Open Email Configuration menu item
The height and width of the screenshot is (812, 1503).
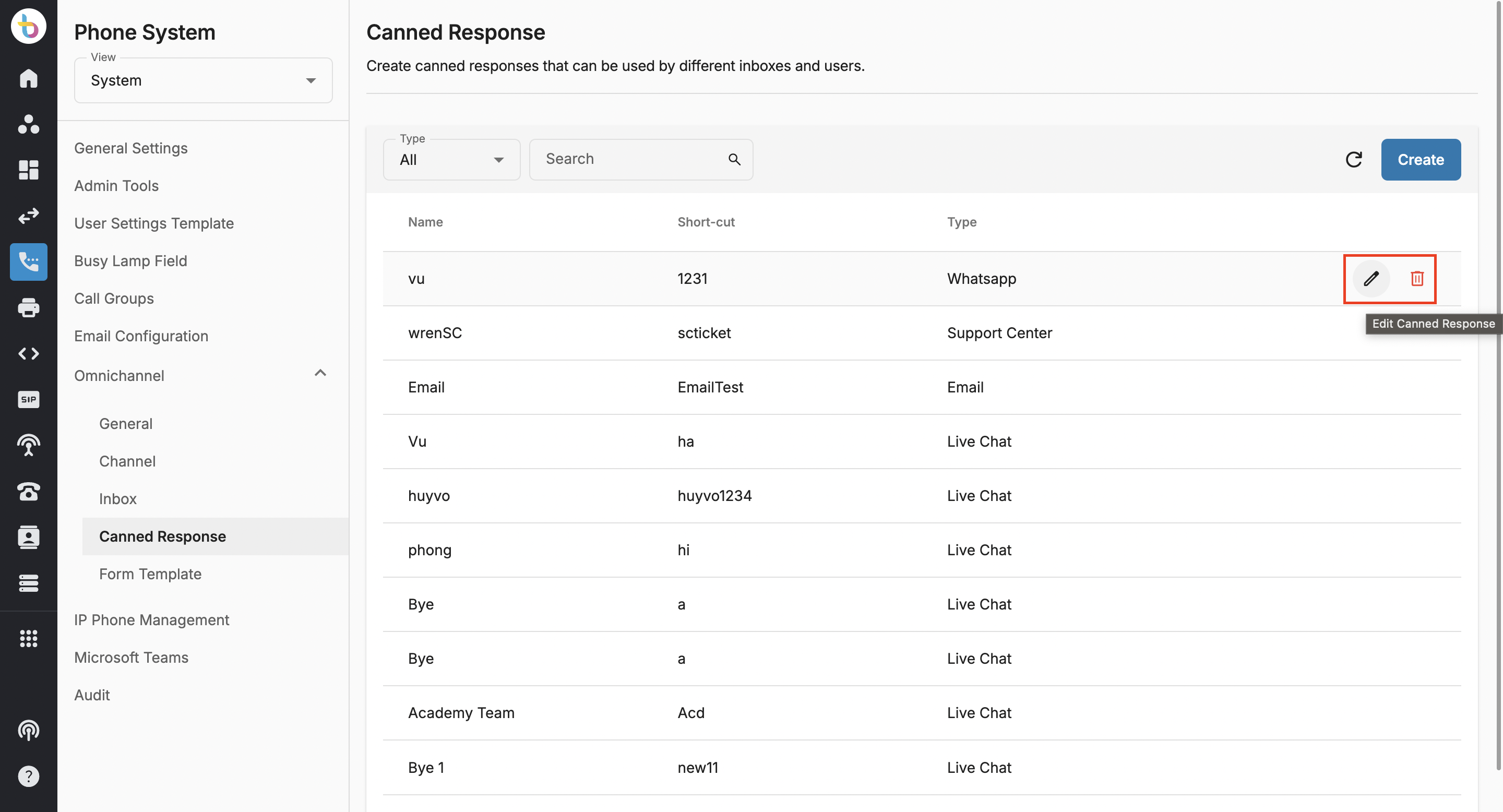(140, 336)
